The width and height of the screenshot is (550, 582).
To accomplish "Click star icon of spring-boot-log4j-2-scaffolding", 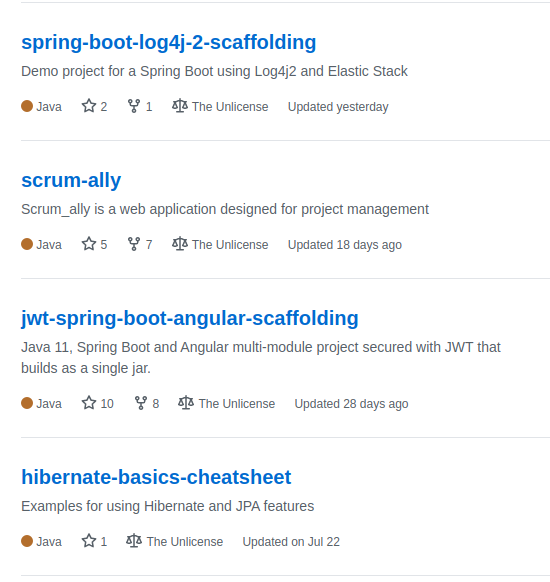I will click(x=89, y=106).
